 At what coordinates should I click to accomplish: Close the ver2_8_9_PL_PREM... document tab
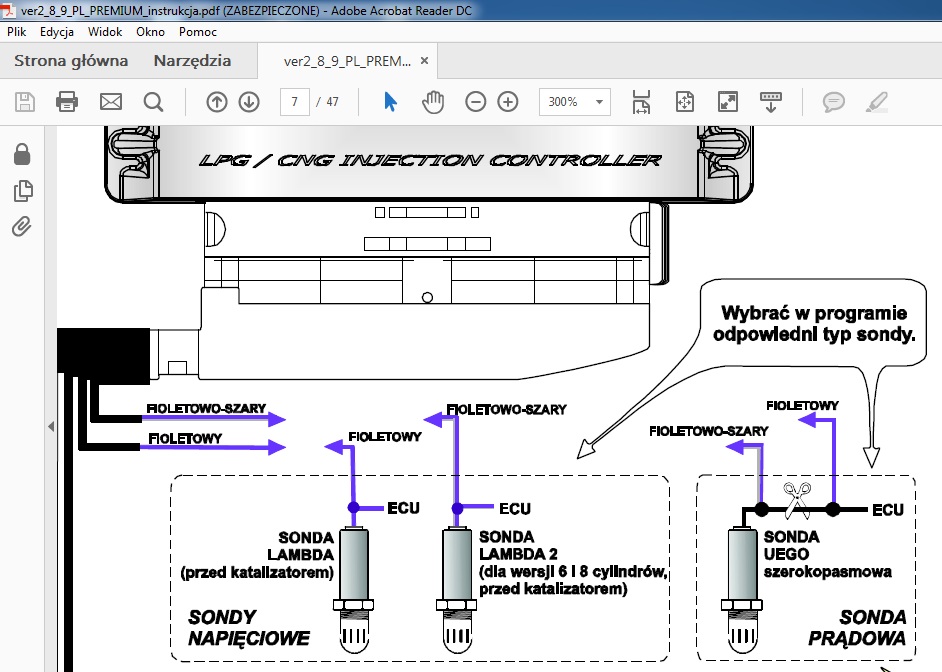(x=424, y=61)
